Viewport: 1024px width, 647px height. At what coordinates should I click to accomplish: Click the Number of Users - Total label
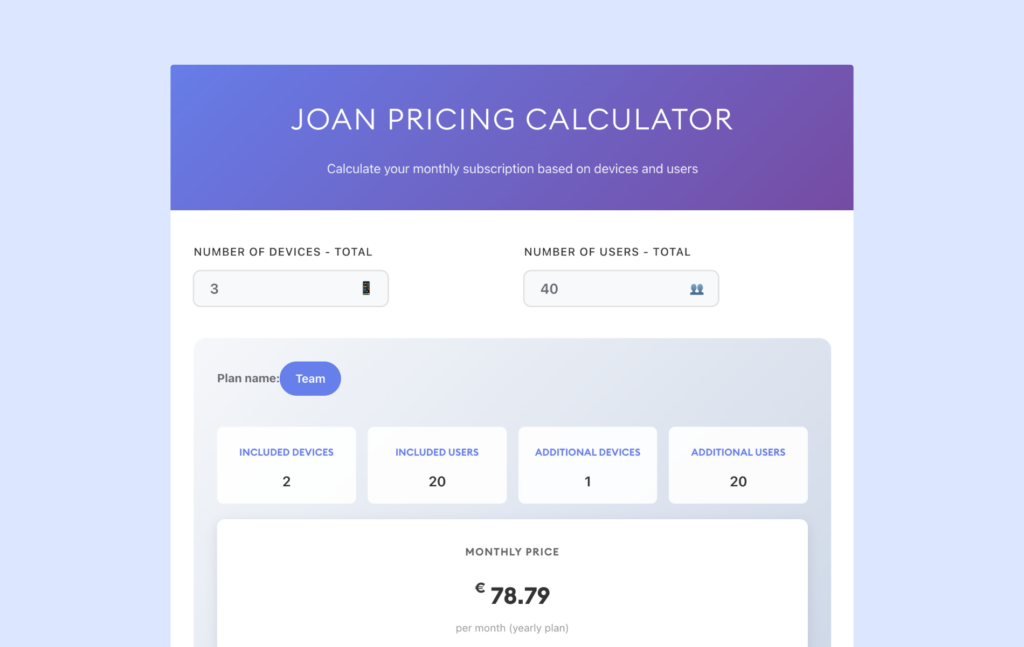(609, 252)
